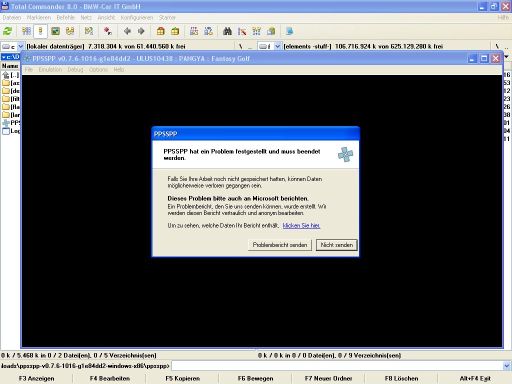The height and width of the screenshot is (384, 512).
Task: Click the synchronize directories icon
Action: coord(256,31)
